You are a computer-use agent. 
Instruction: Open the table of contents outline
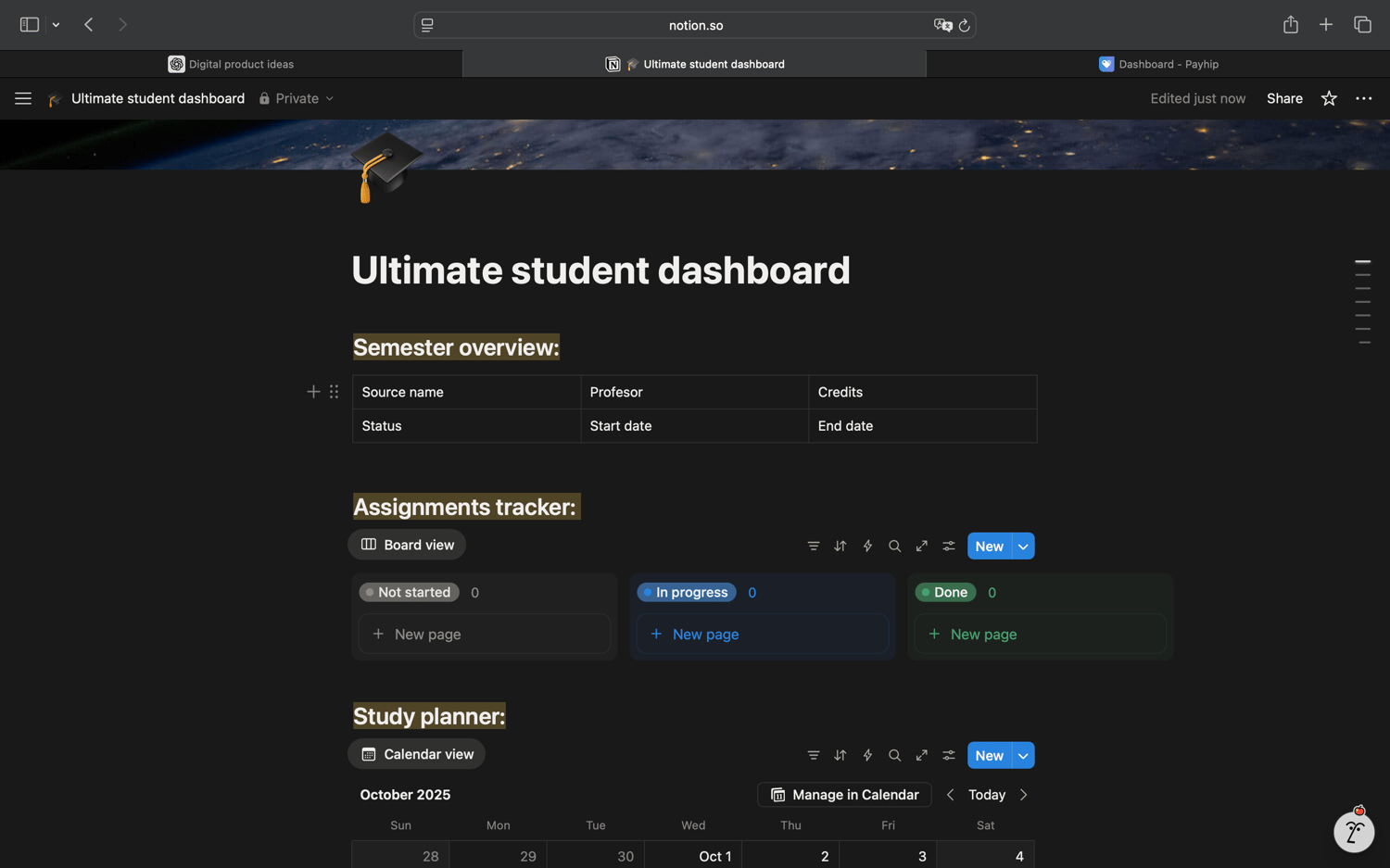click(x=1362, y=302)
